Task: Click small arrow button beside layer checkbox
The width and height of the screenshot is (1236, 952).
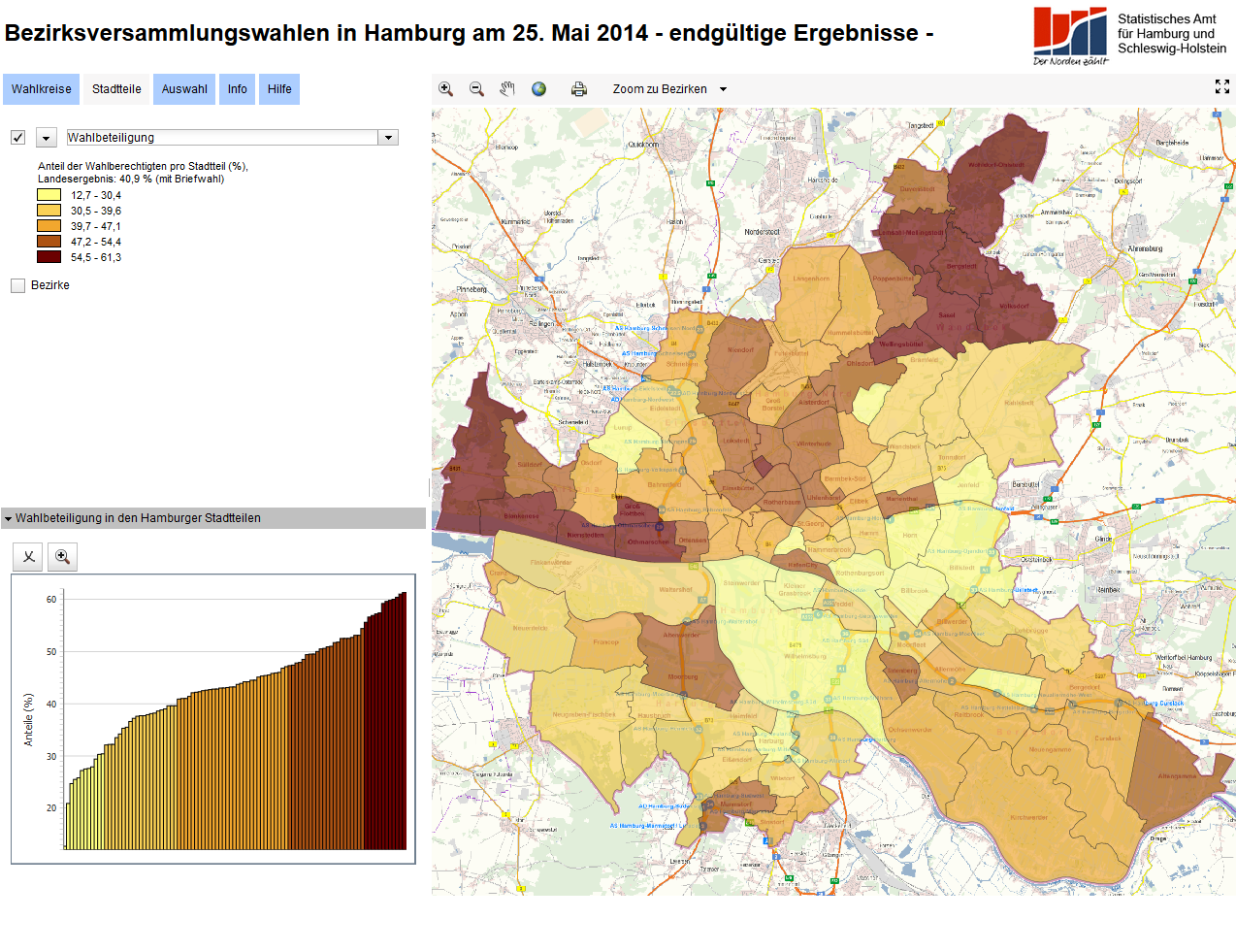Action: (46, 138)
